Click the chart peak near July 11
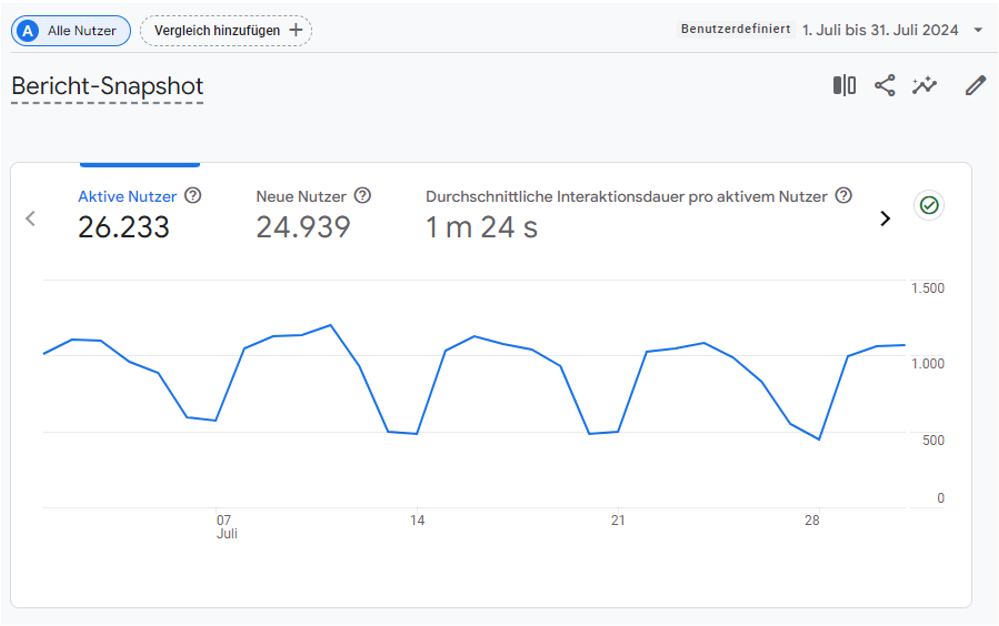Image resolution: width=999 pixels, height=626 pixels. tap(331, 325)
